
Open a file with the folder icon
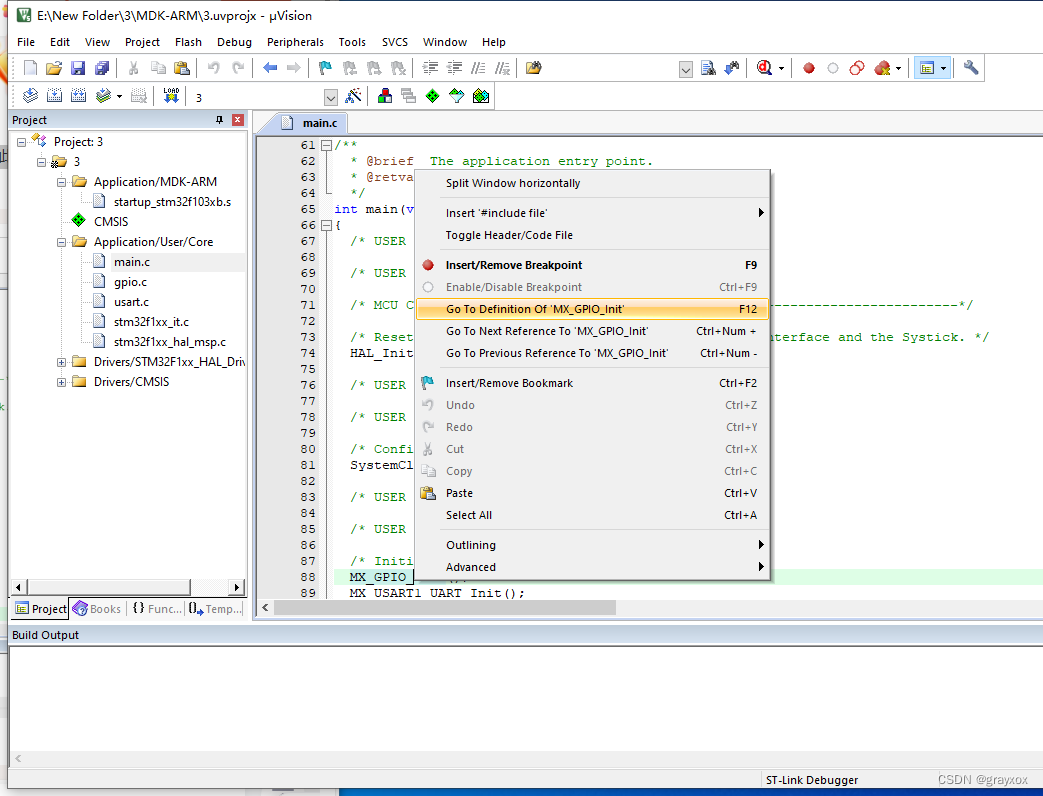click(54, 68)
